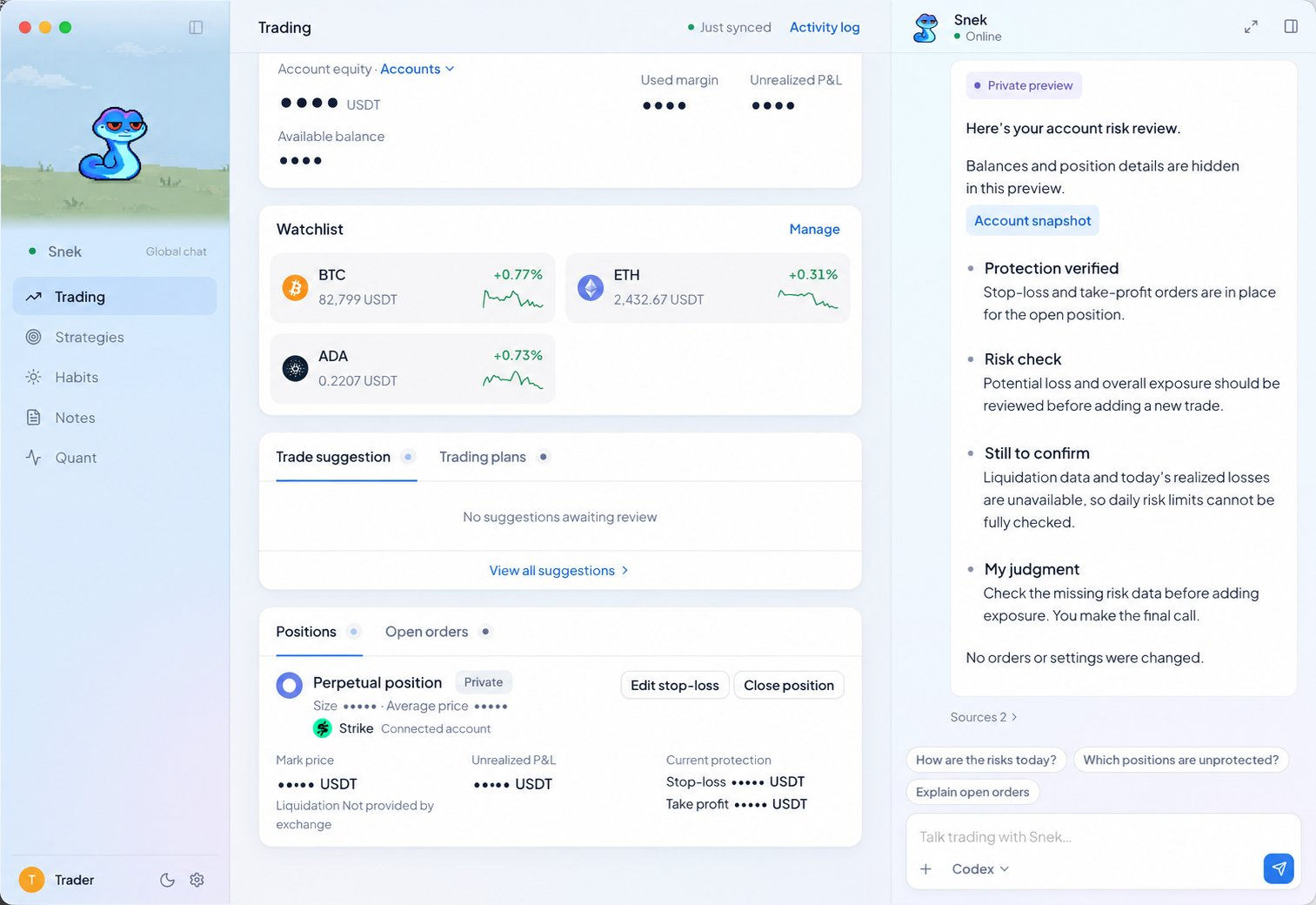
Task: Click Available balance label
Action: tap(331, 137)
